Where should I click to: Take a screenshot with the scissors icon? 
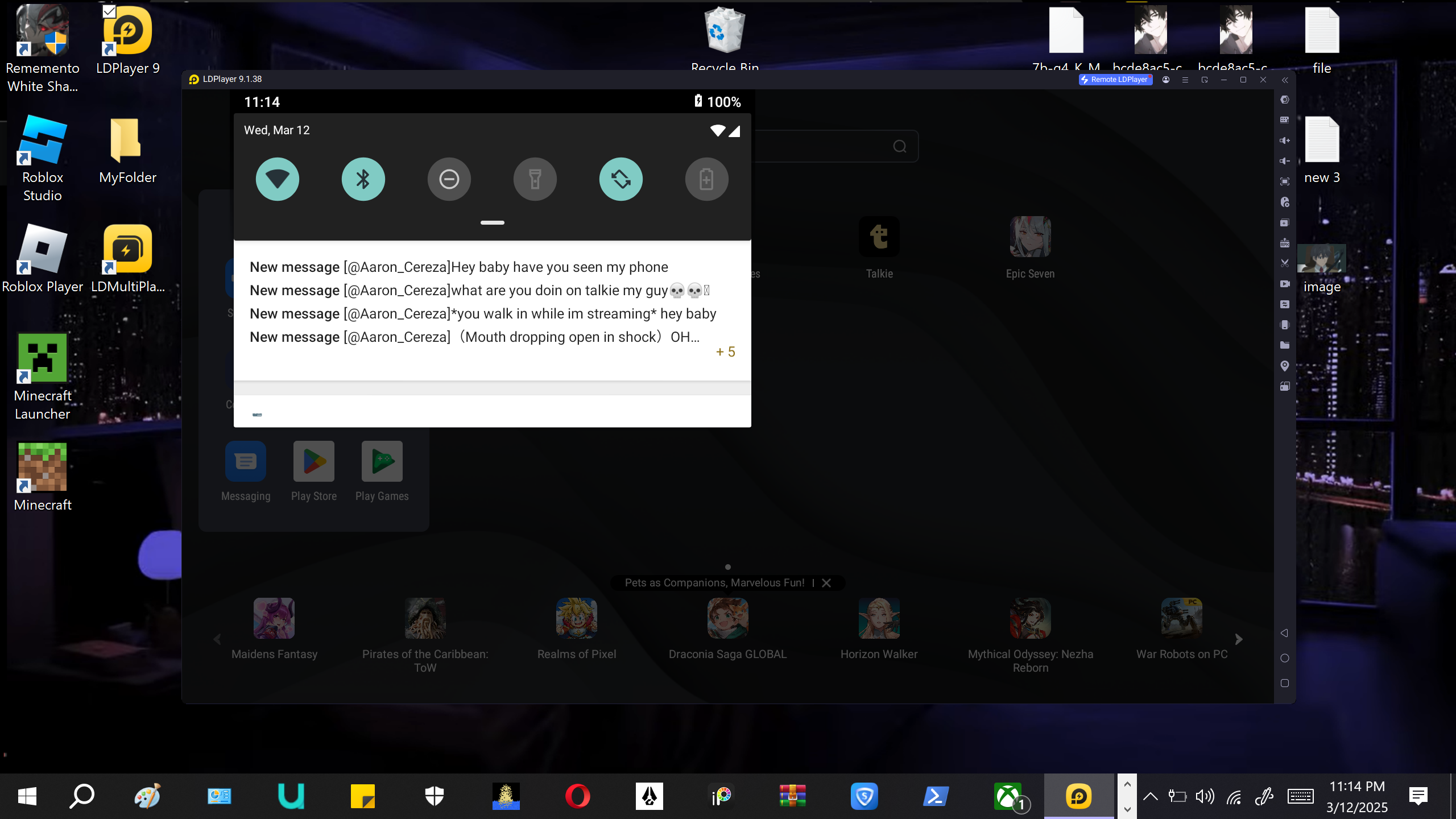(x=1284, y=263)
